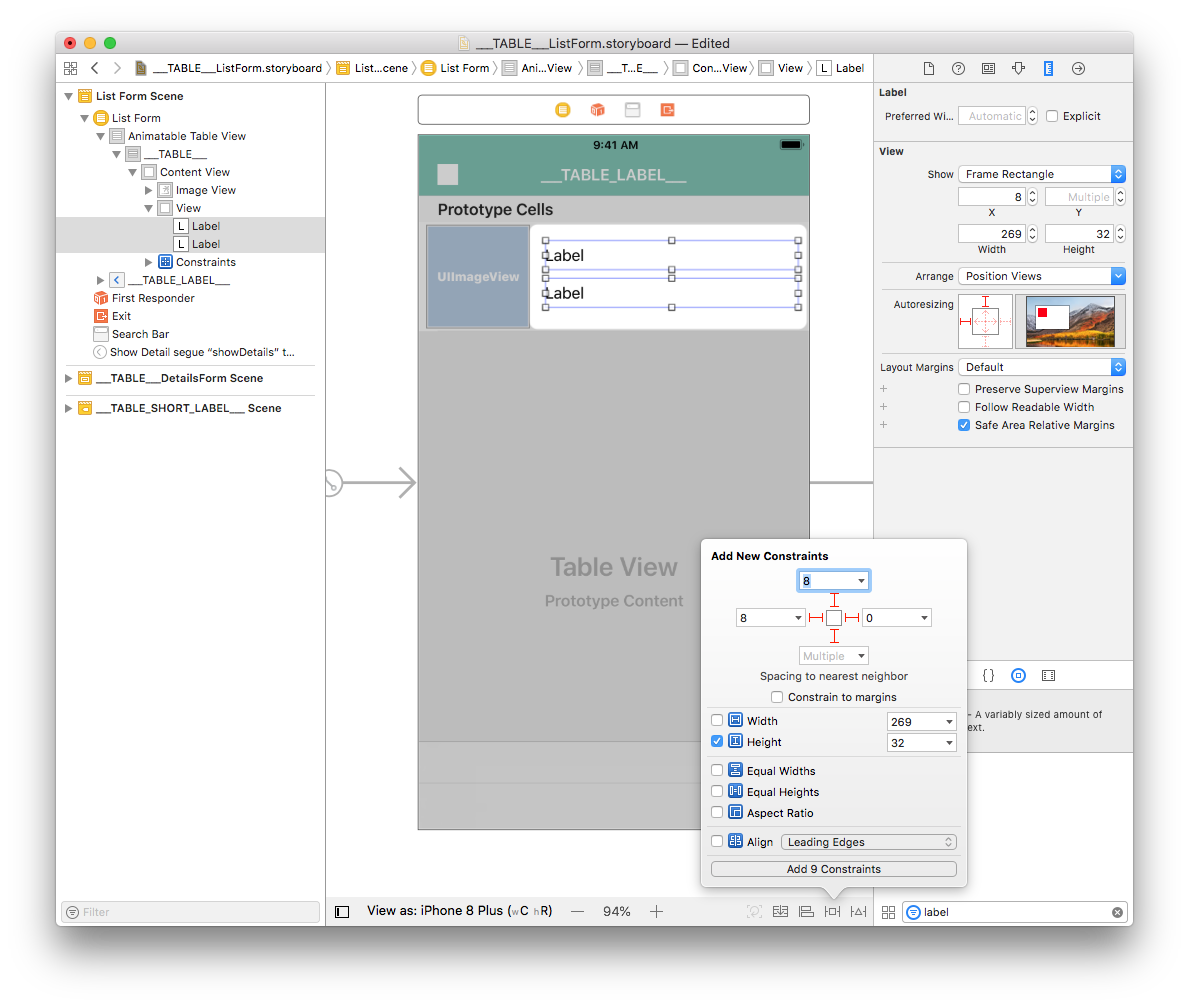Expand the Image View tree item
Image resolution: width=1189 pixels, height=1006 pixels.
[149, 190]
